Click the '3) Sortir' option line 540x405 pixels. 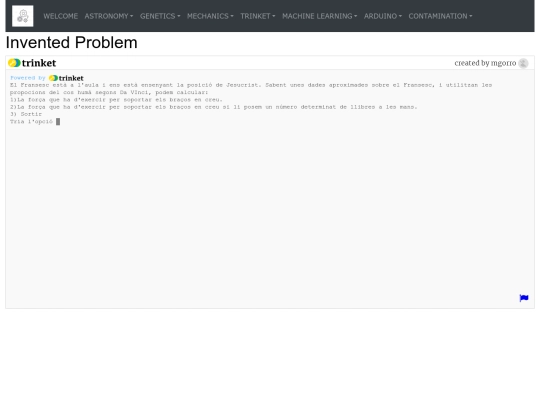tap(26, 114)
